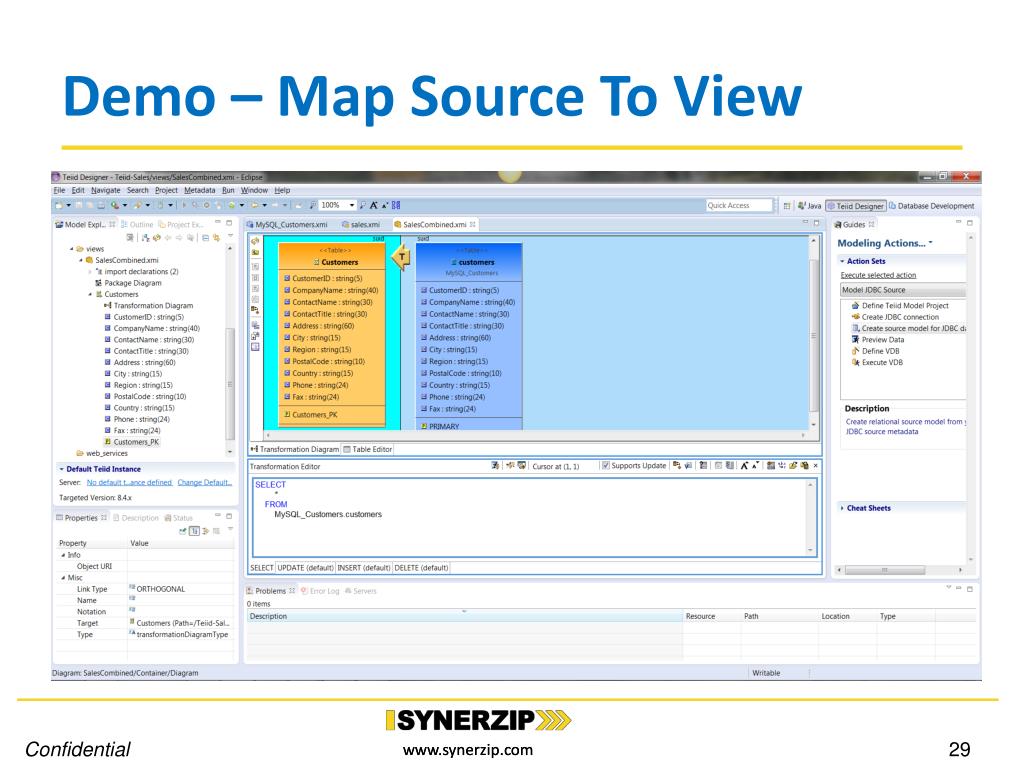Image resolution: width=1024 pixels, height=768 pixels.
Task: Click the Customers_PK key icon in orange table
Action: pos(287,414)
